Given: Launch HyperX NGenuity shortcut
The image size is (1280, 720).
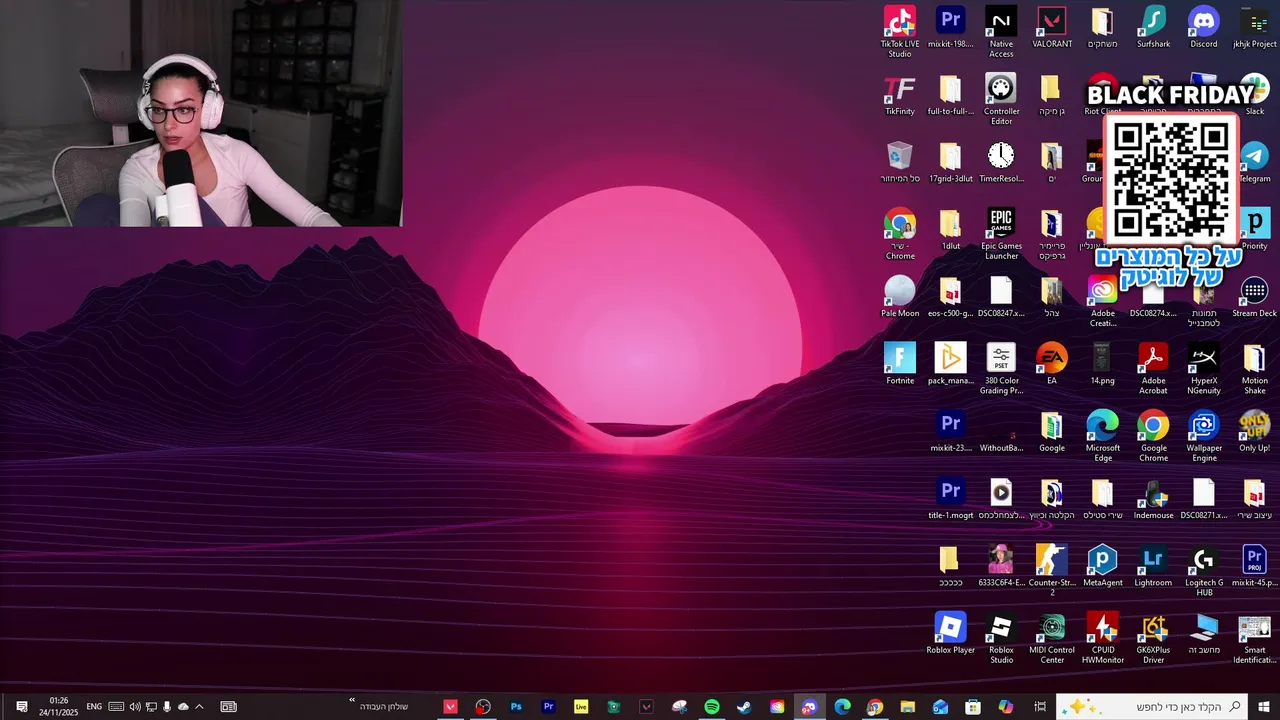Looking at the screenshot, I should pyautogui.click(x=1204, y=368).
